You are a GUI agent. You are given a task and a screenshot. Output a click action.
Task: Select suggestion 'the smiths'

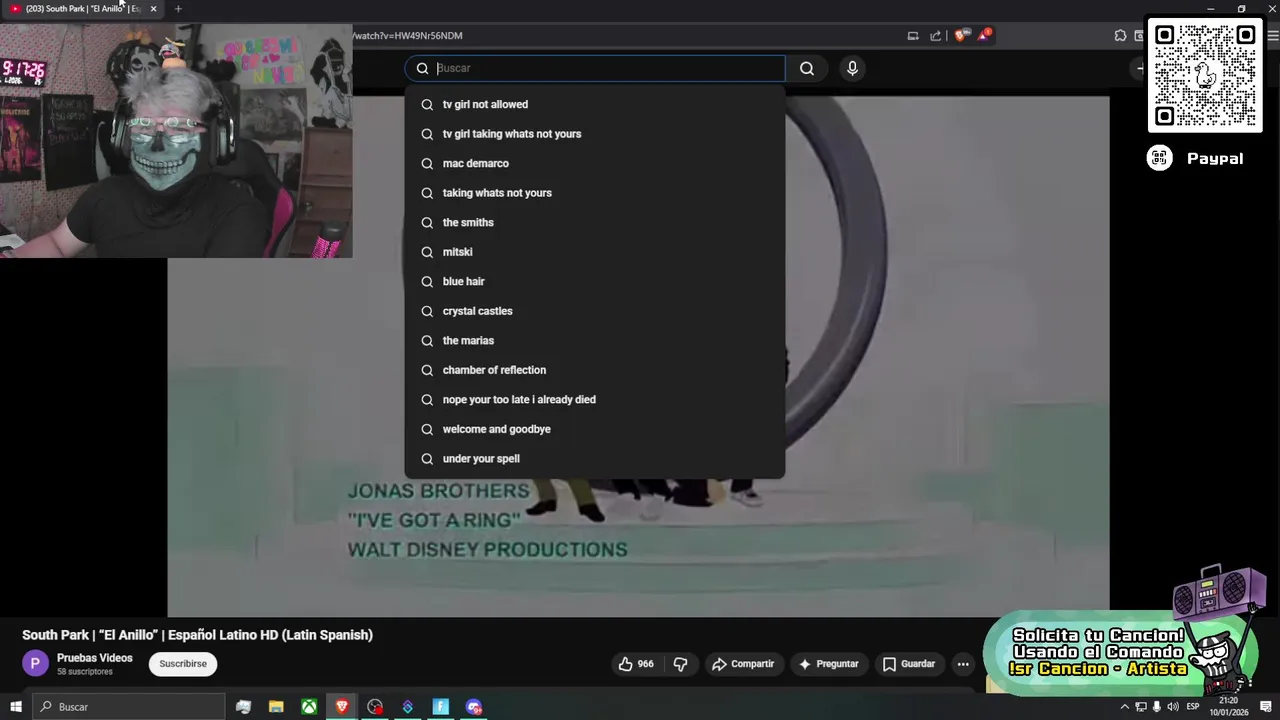(x=595, y=222)
